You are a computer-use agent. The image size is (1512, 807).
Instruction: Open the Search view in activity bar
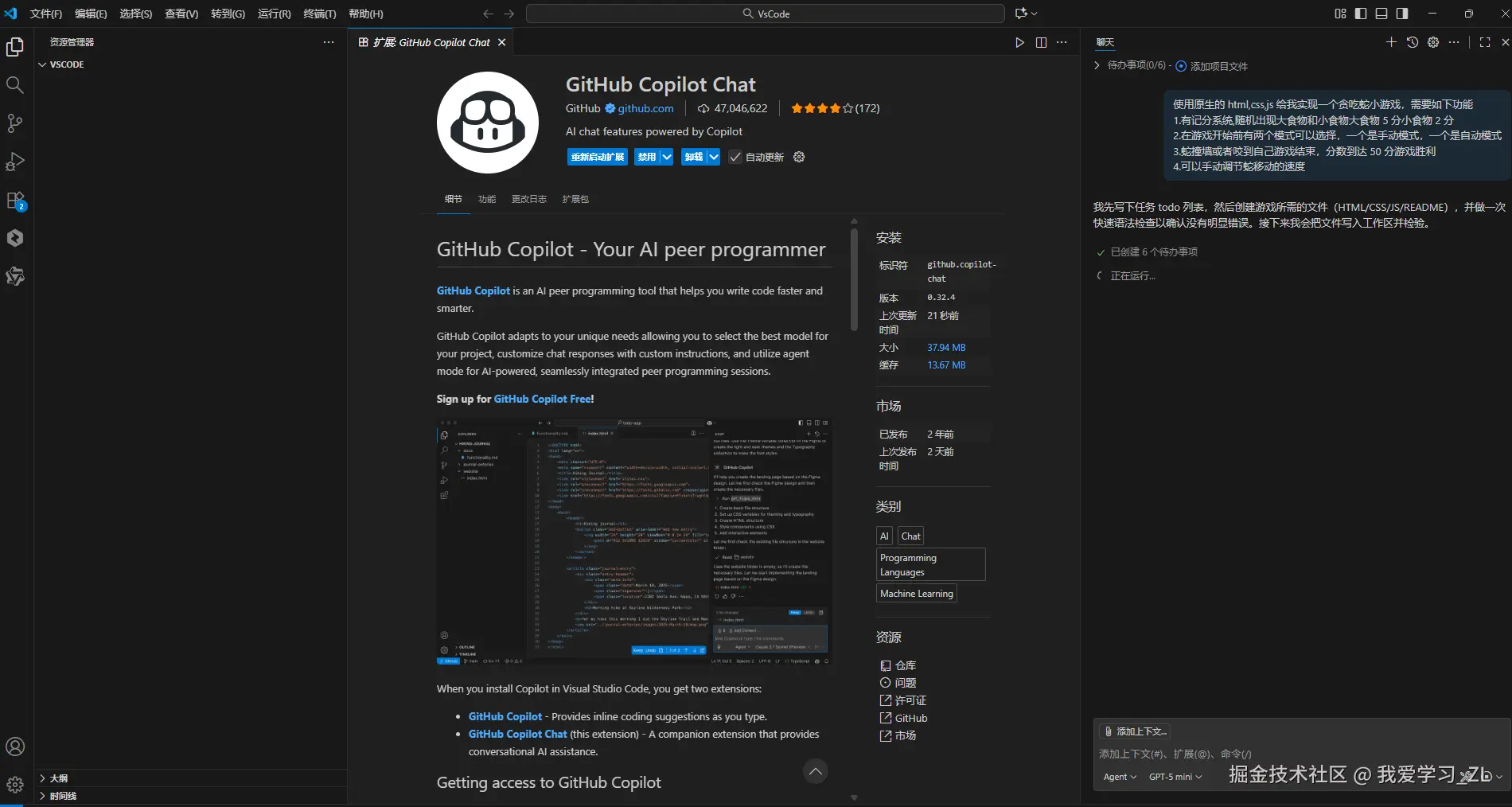(x=15, y=84)
